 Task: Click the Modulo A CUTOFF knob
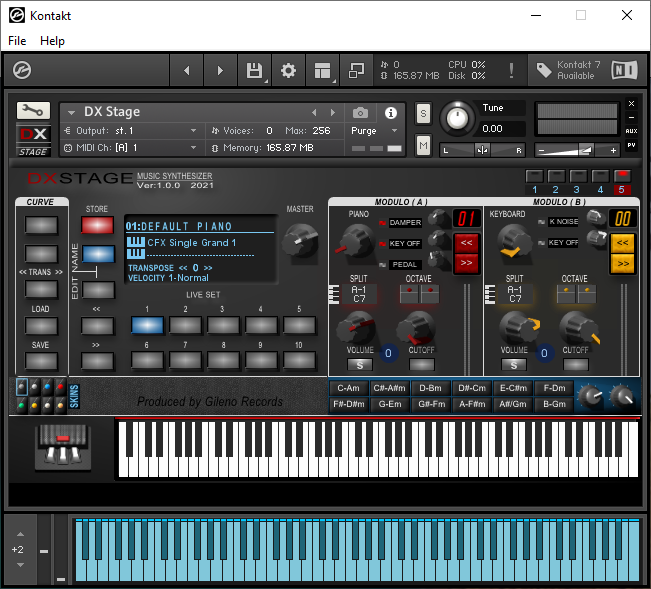(x=416, y=328)
